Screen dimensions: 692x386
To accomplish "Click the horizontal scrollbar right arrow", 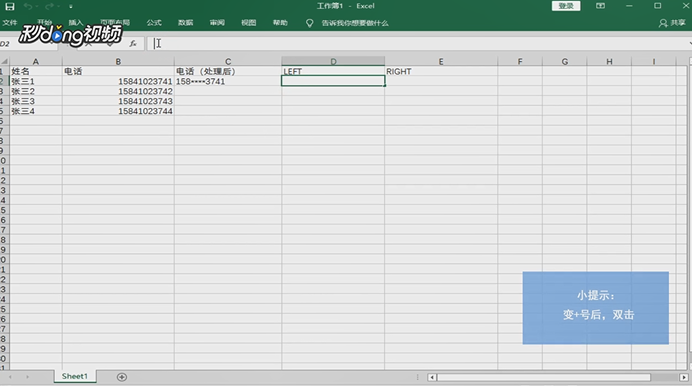I will tap(684, 377).
